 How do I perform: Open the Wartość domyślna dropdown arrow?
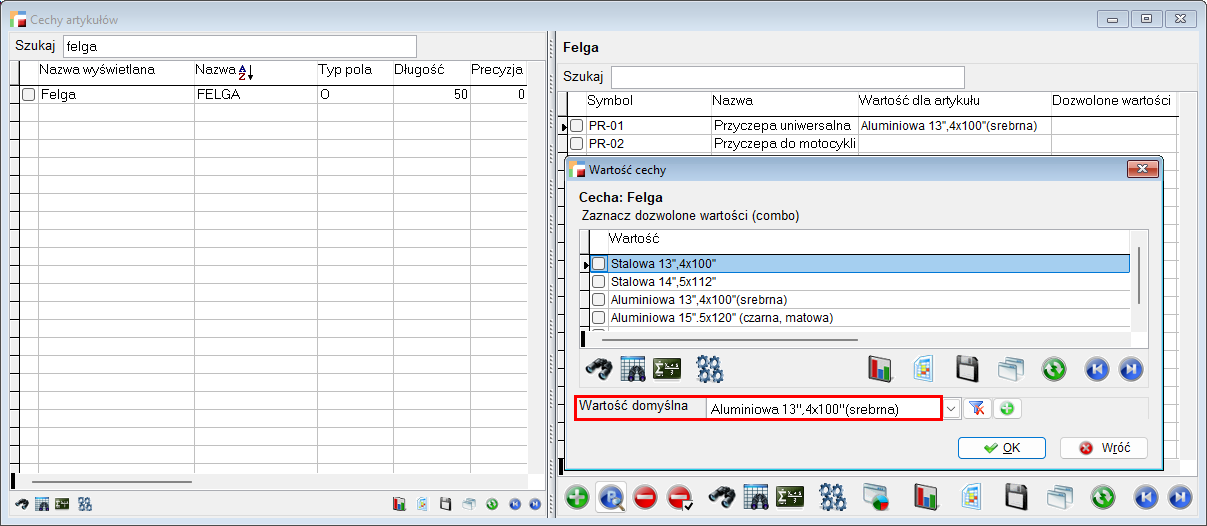tap(951, 408)
